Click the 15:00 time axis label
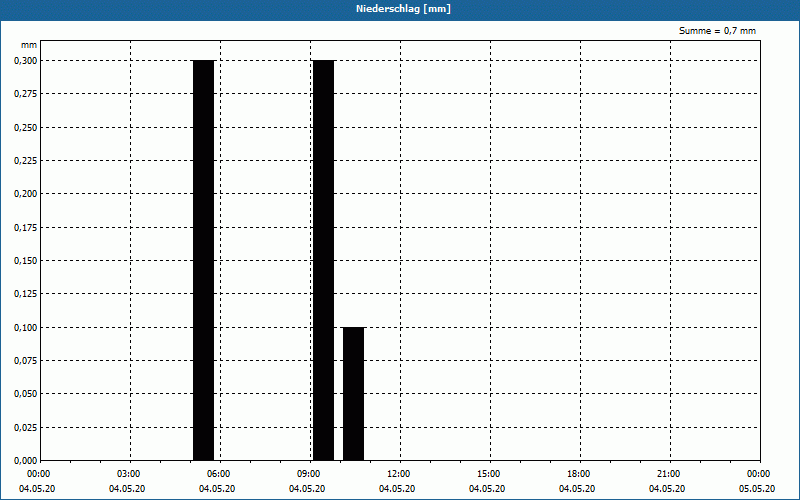Viewport: 800px width, 500px height. point(489,474)
